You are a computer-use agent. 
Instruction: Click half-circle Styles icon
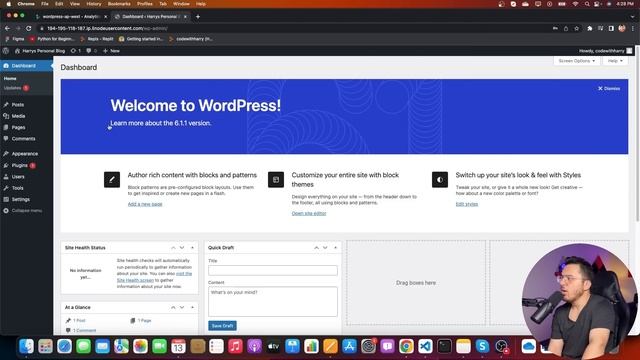(x=440, y=180)
